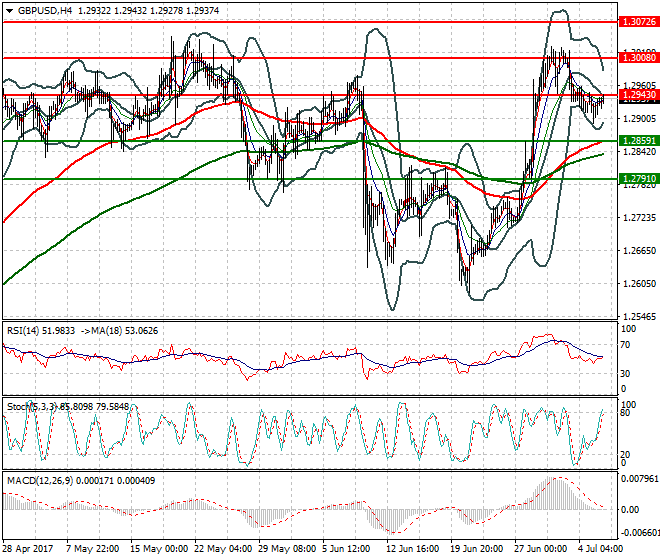Click the MACD 0.007961 scale value
Screen dimensions: 660x560
(x=640, y=479)
